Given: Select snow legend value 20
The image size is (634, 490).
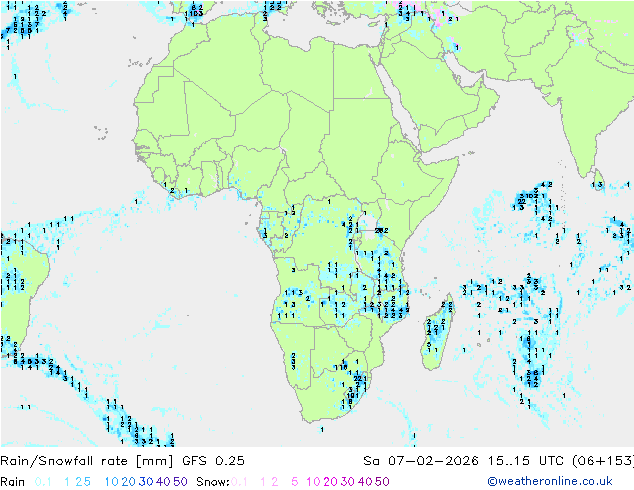Looking at the screenshot, I should pyautogui.click(x=330, y=482).
